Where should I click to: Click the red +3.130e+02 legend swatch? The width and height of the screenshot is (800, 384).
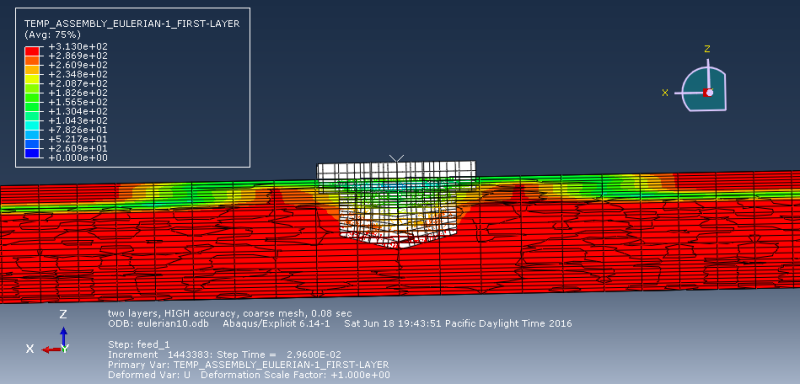[x=32, y=51]
